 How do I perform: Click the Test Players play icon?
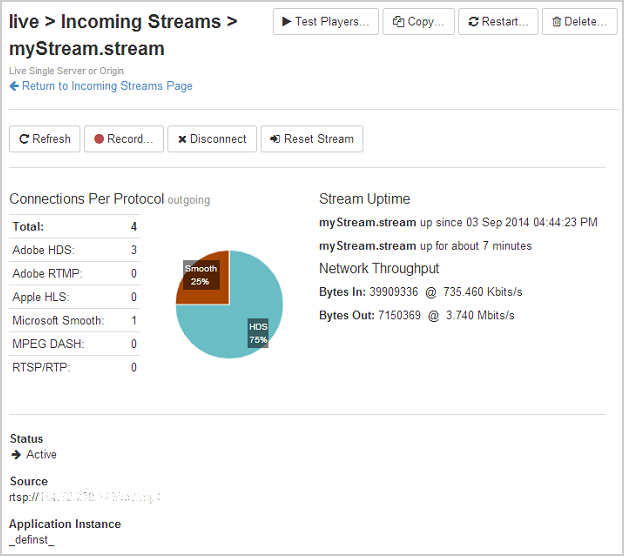(x=286, y=22)
